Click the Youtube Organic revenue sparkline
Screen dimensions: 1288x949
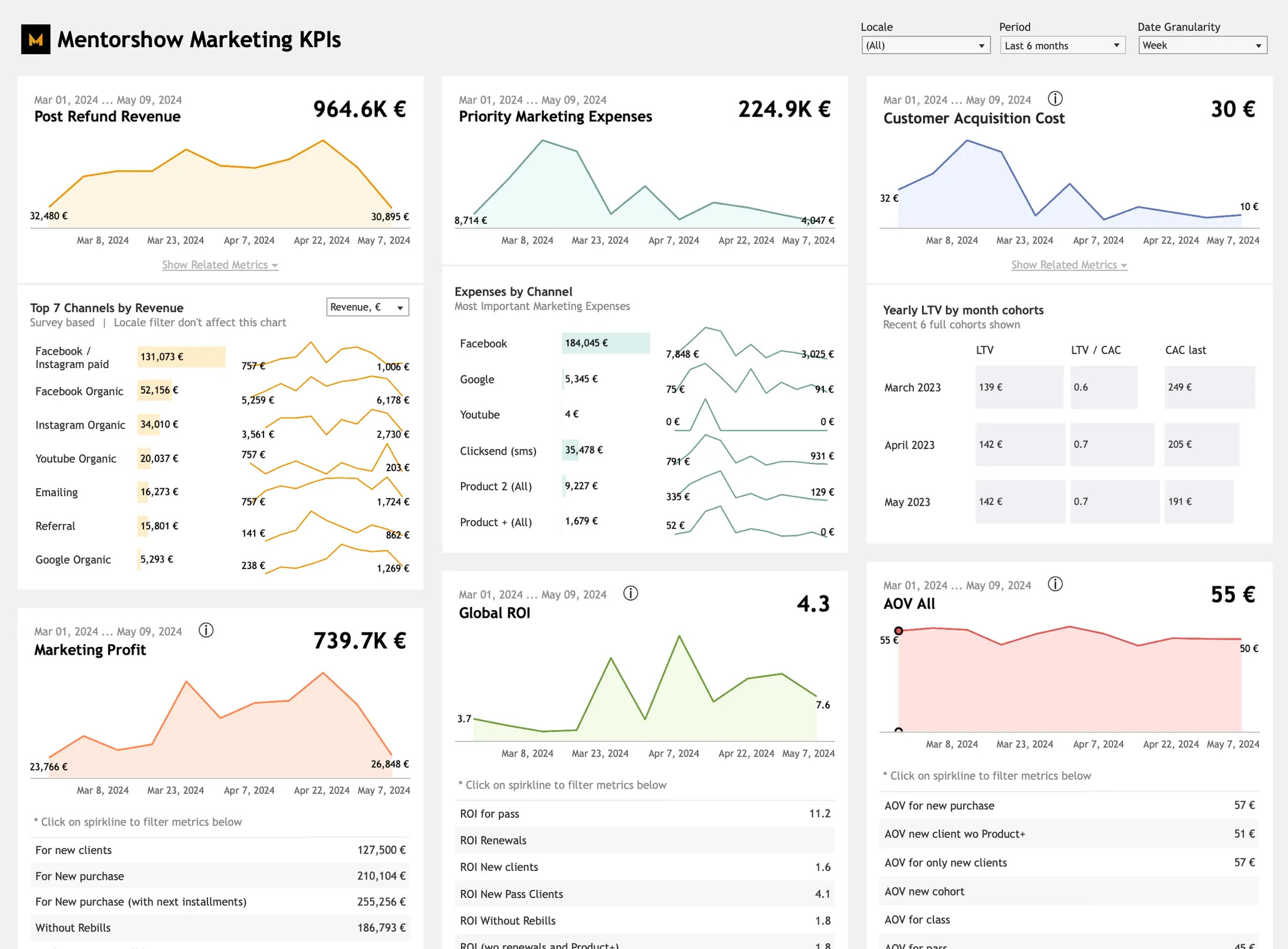327,460
